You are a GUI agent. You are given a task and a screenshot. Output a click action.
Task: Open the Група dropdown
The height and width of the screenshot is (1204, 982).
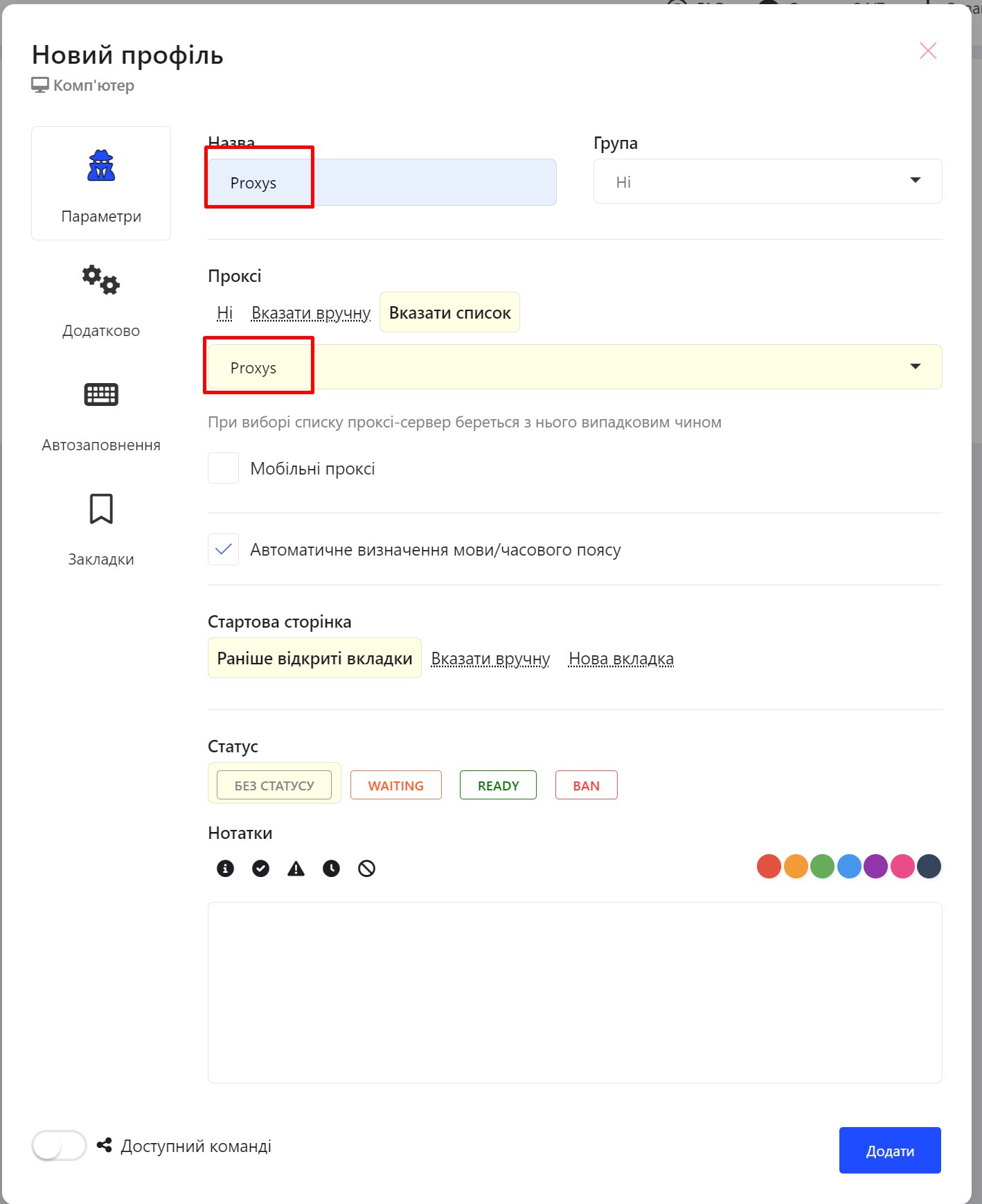tap(767, 182)
